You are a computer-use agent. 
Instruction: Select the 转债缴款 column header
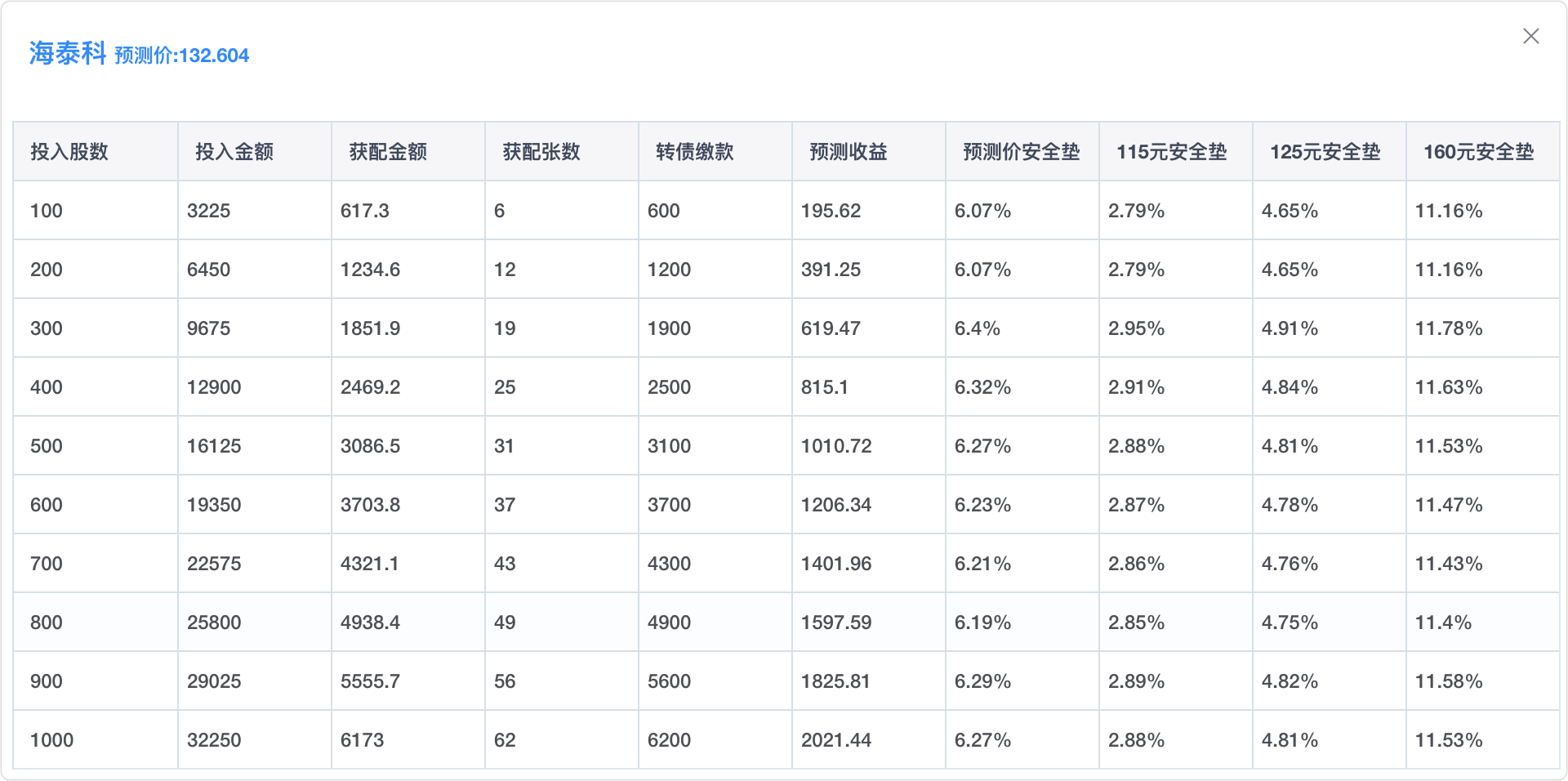point(695,152)
